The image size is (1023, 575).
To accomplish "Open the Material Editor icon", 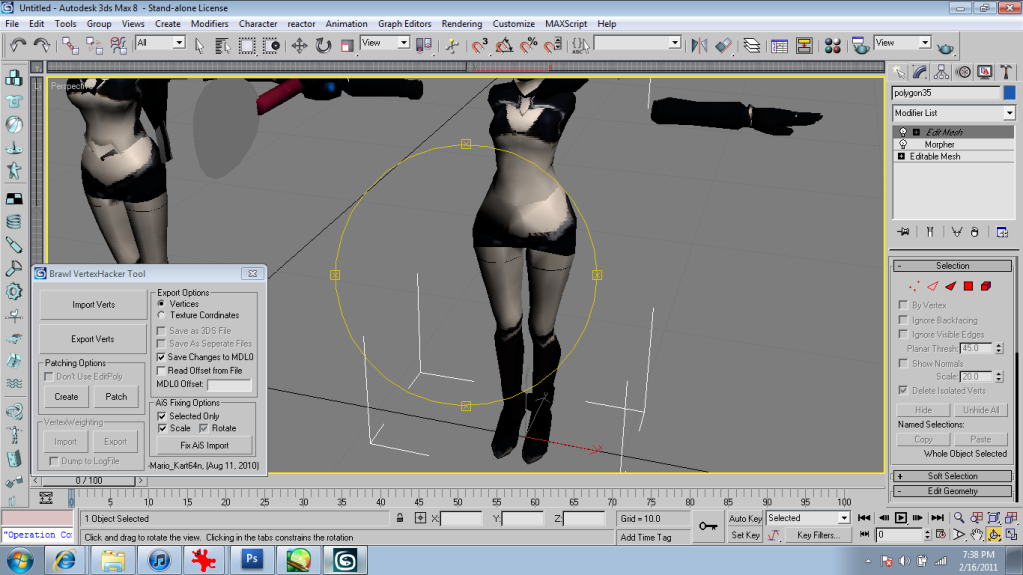I will 832,45.
